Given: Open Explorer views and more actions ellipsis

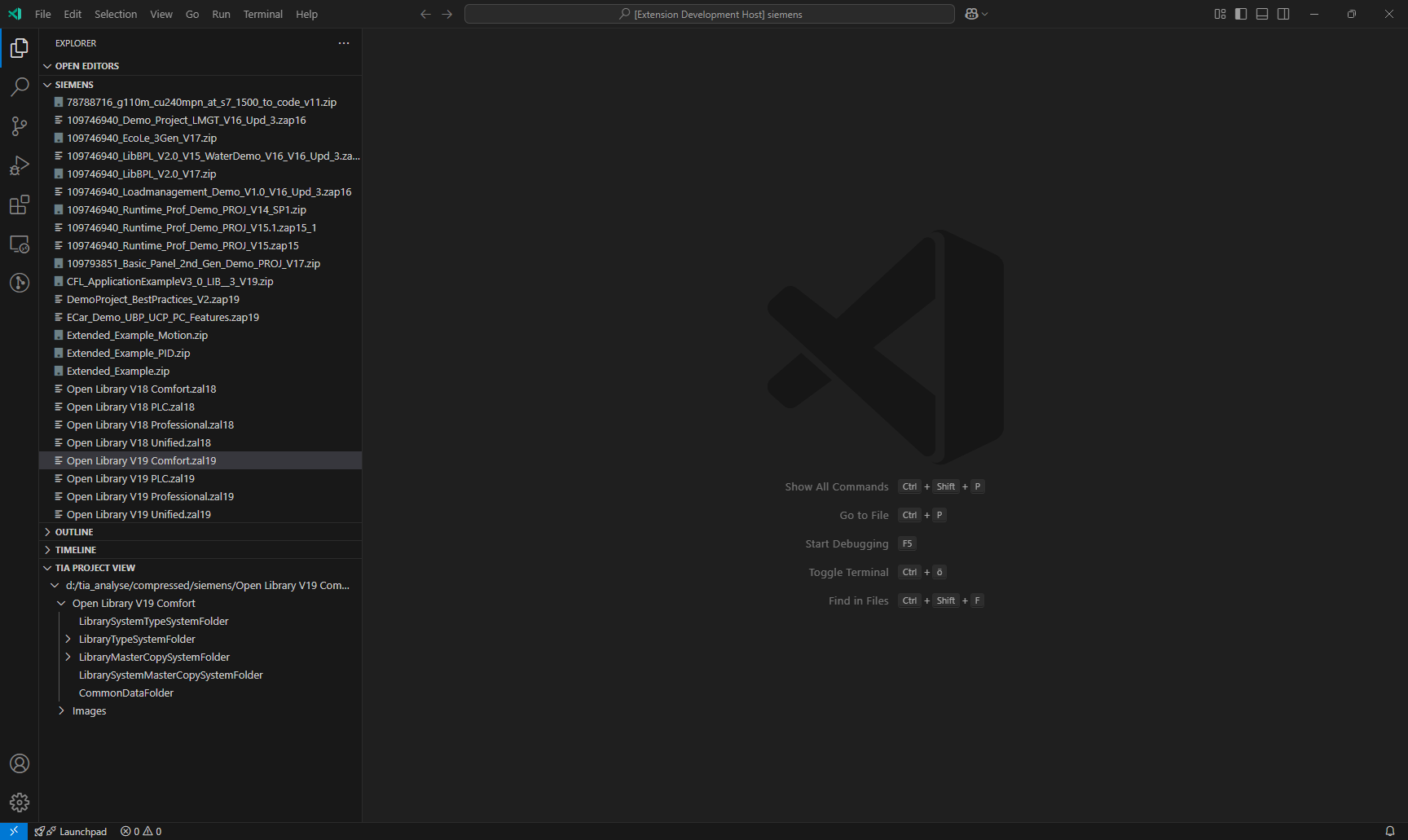Looking at the screenshot, I should click(x=344, y=43).
